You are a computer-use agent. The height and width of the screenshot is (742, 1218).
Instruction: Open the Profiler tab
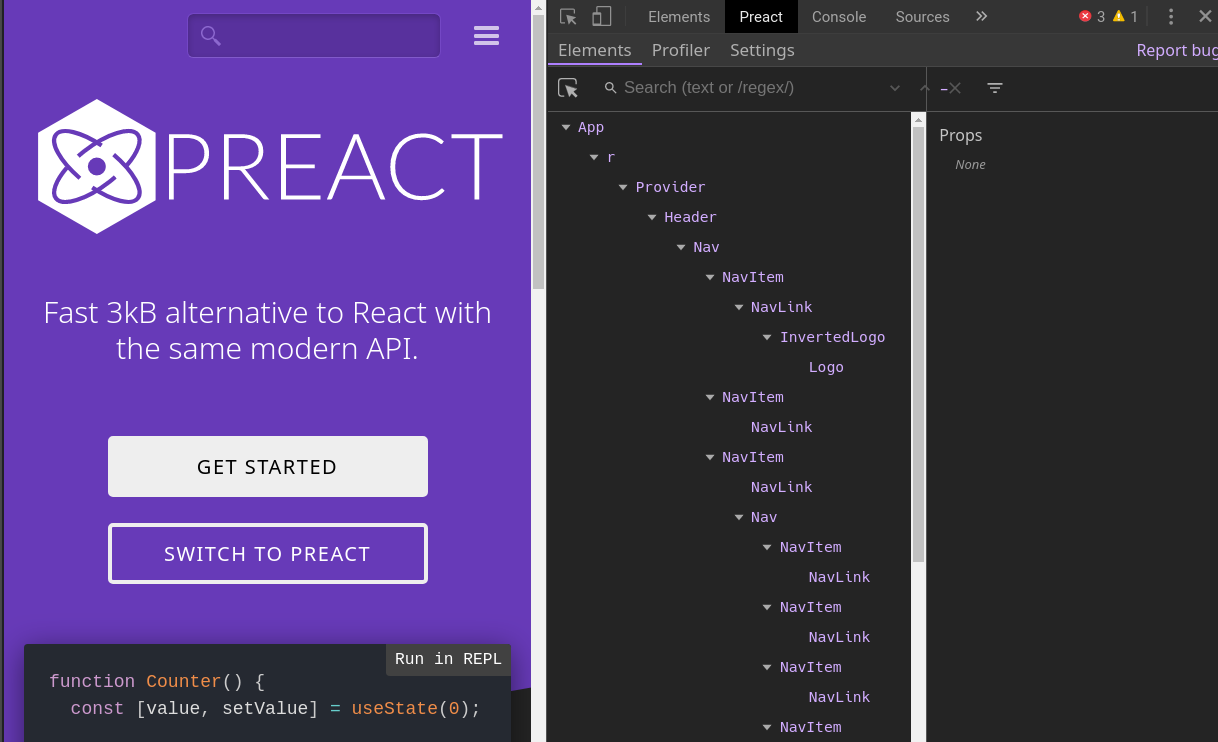[681, 50]
